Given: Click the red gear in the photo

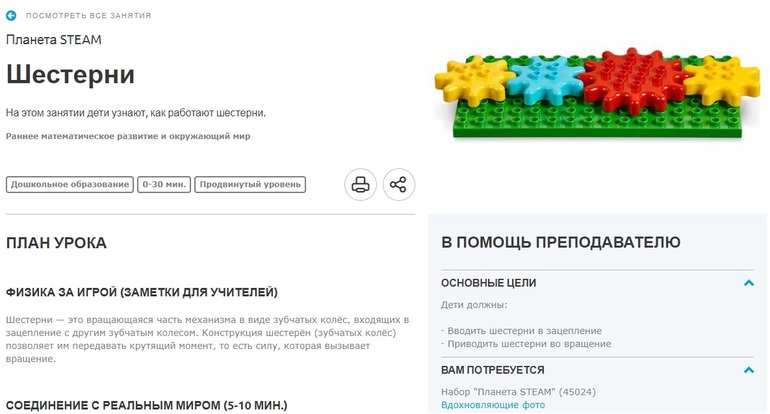Looking at the screenshot, I should coord(633,79).
